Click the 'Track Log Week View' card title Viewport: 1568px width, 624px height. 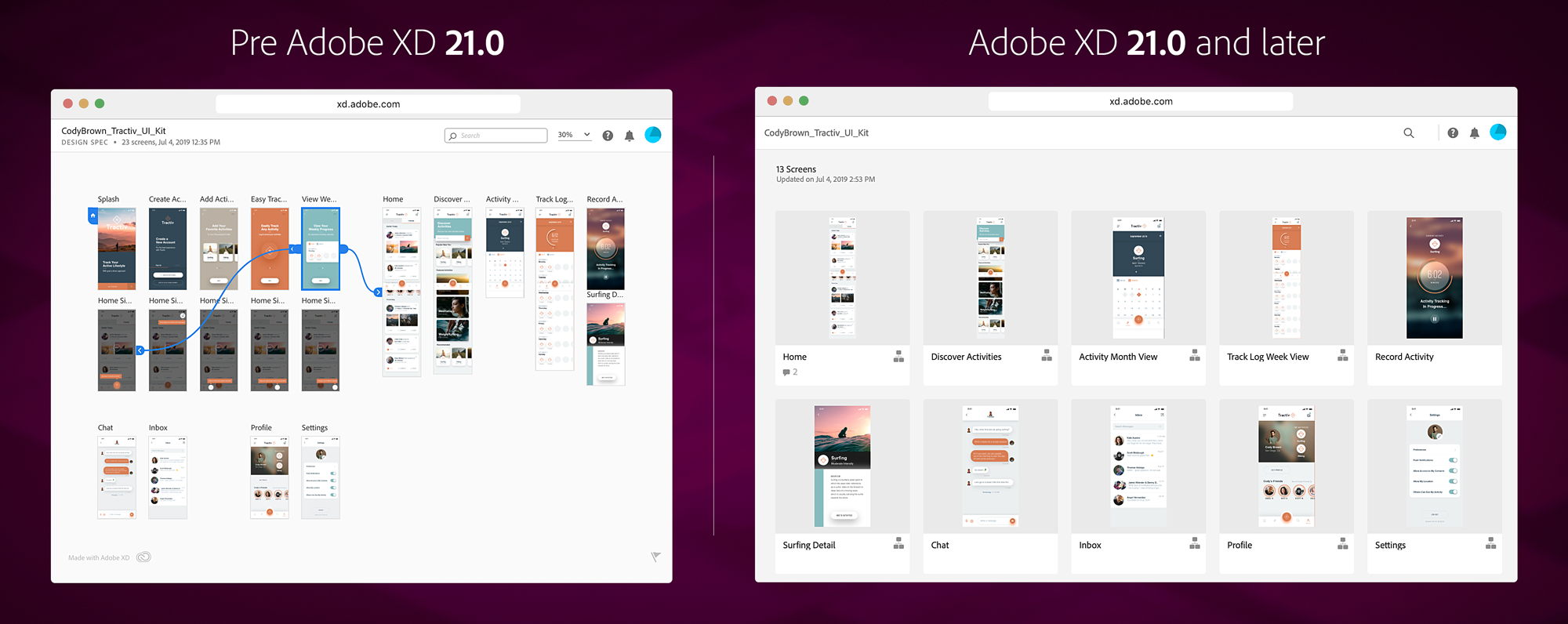tap(1268, 357)
